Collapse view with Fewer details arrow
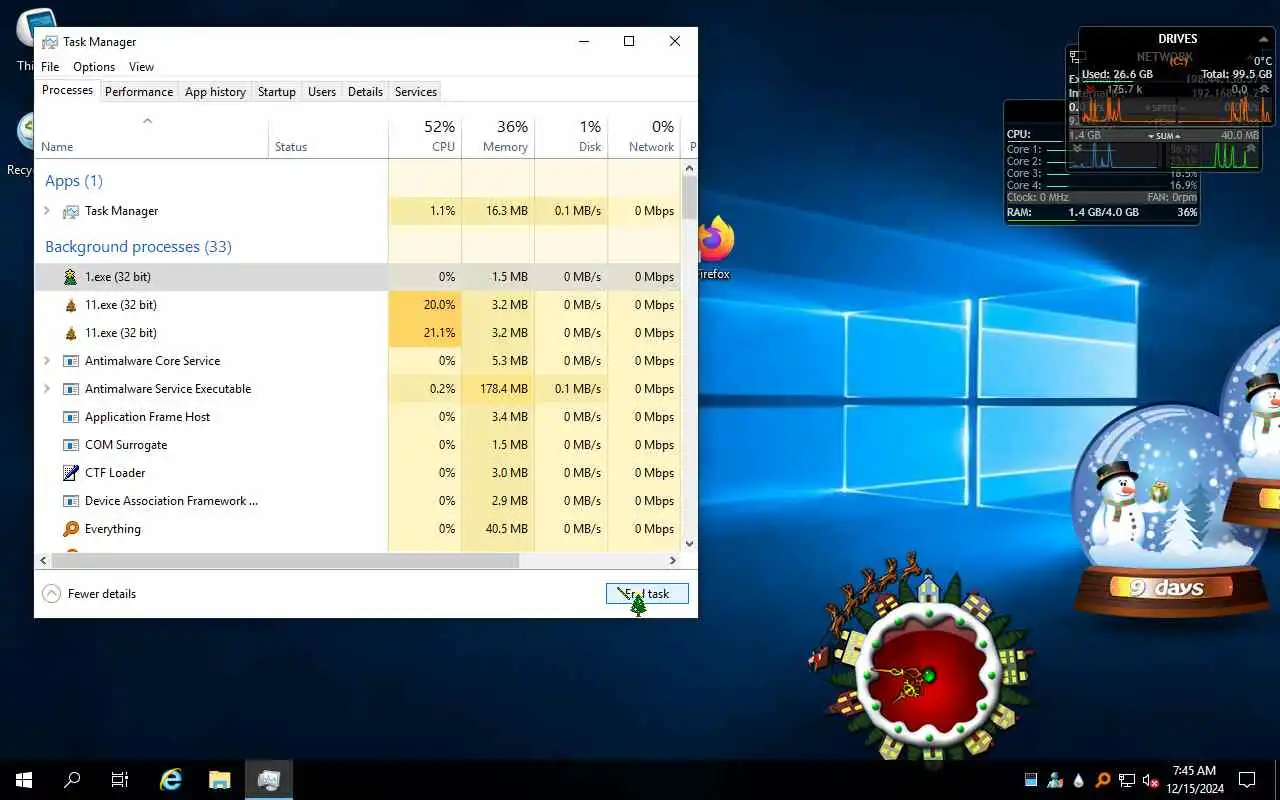This screenshot has height=800, width=1280. 52,594
